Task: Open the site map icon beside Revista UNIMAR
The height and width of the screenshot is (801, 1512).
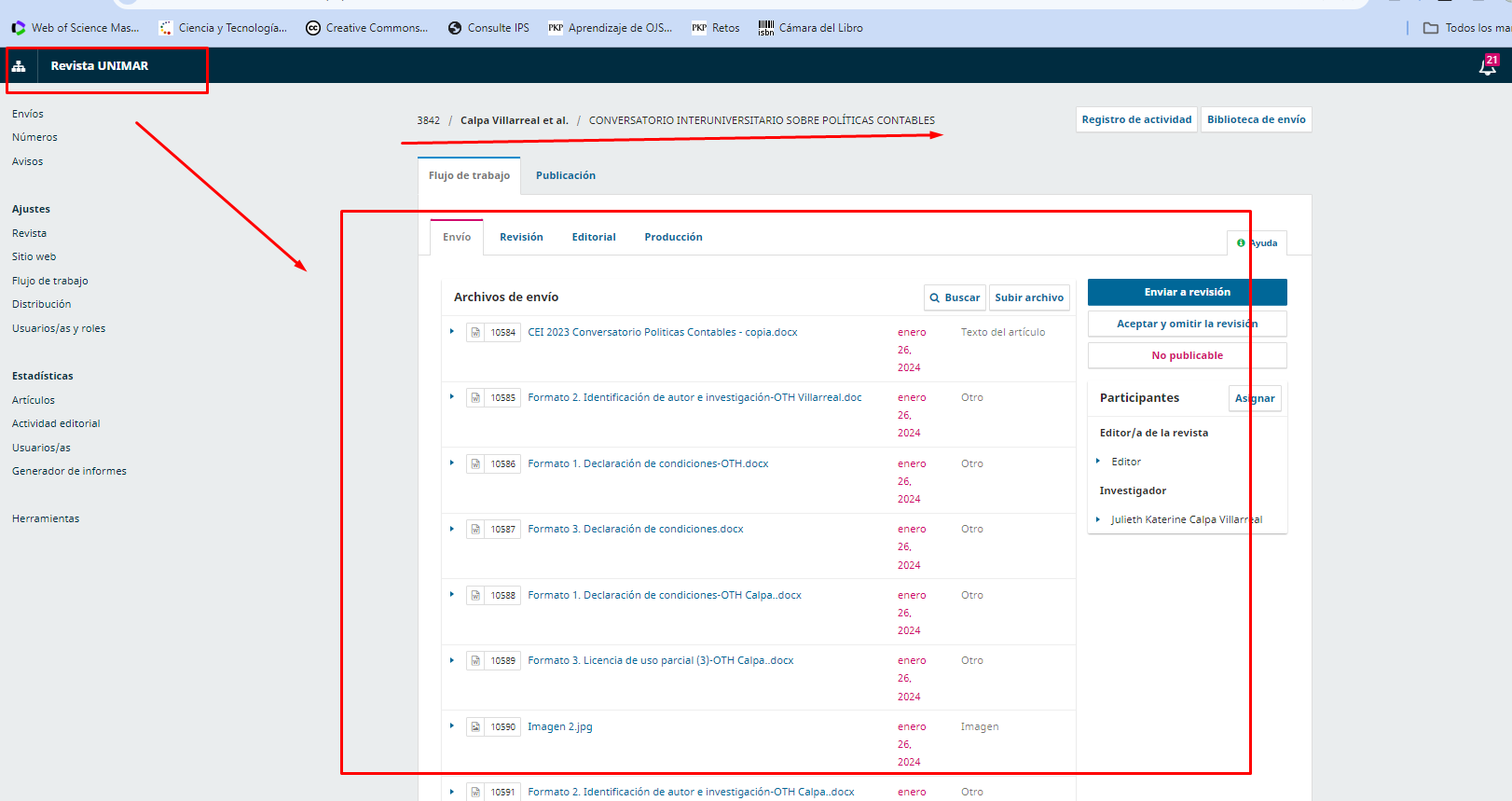Action: 19,66
